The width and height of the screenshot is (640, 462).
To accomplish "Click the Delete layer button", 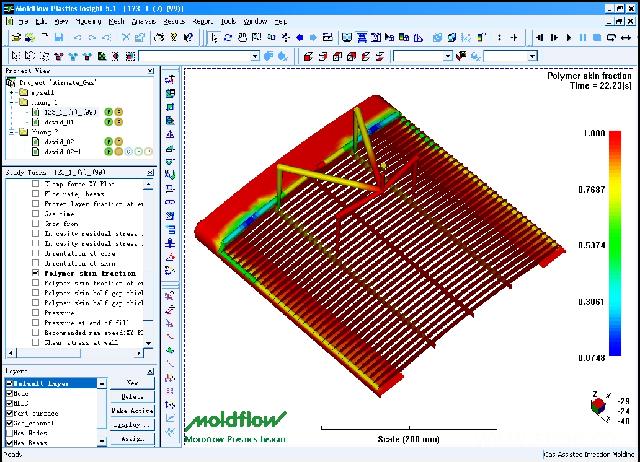I will click(x=132, y=396).
